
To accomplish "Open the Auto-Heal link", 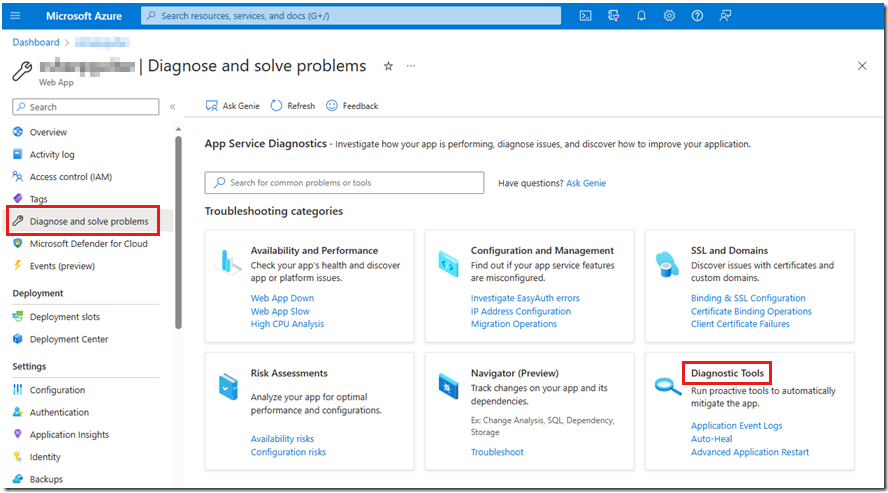I will tap(711, 439).
